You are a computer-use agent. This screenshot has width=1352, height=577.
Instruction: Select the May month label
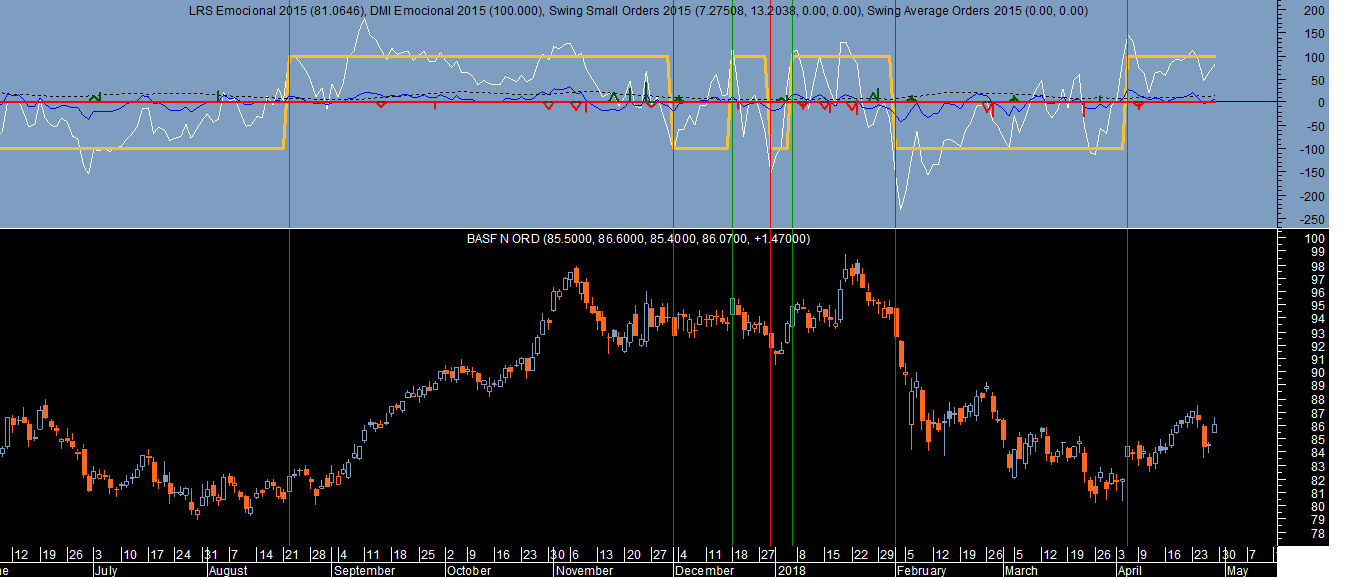[x=1236, y=570]
